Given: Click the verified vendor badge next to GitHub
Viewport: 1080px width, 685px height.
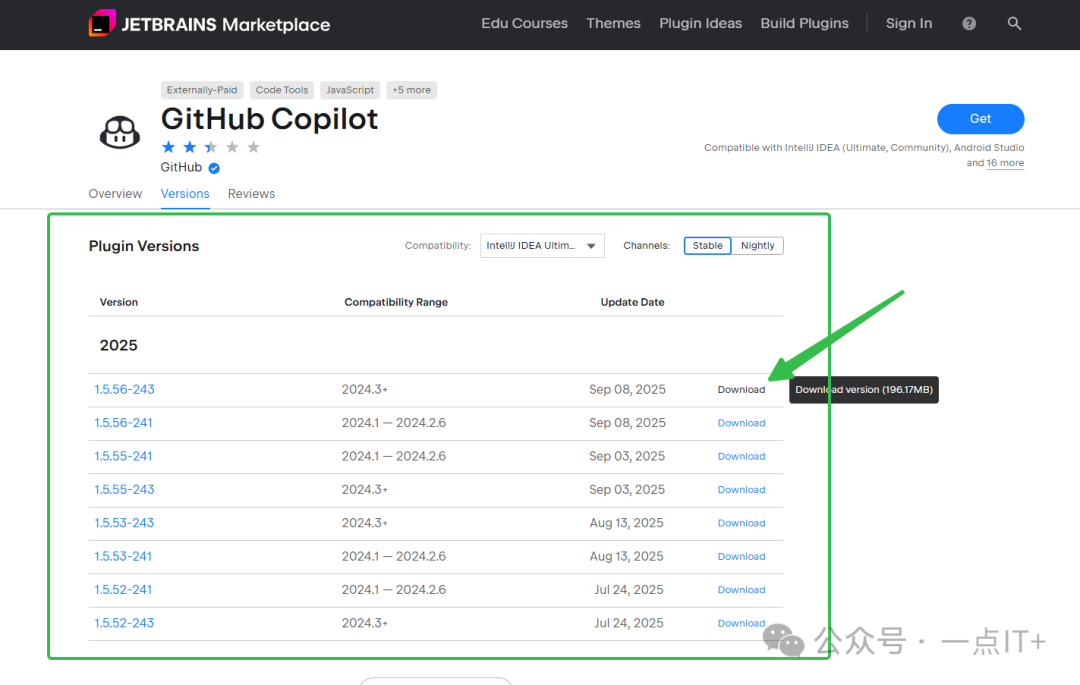Looking at the screenshot, I should click(214, 168).
